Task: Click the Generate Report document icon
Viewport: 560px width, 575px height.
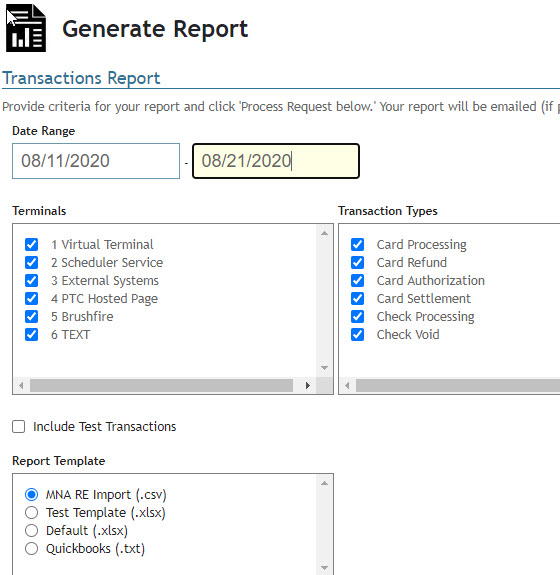Action: click(26, 28)
